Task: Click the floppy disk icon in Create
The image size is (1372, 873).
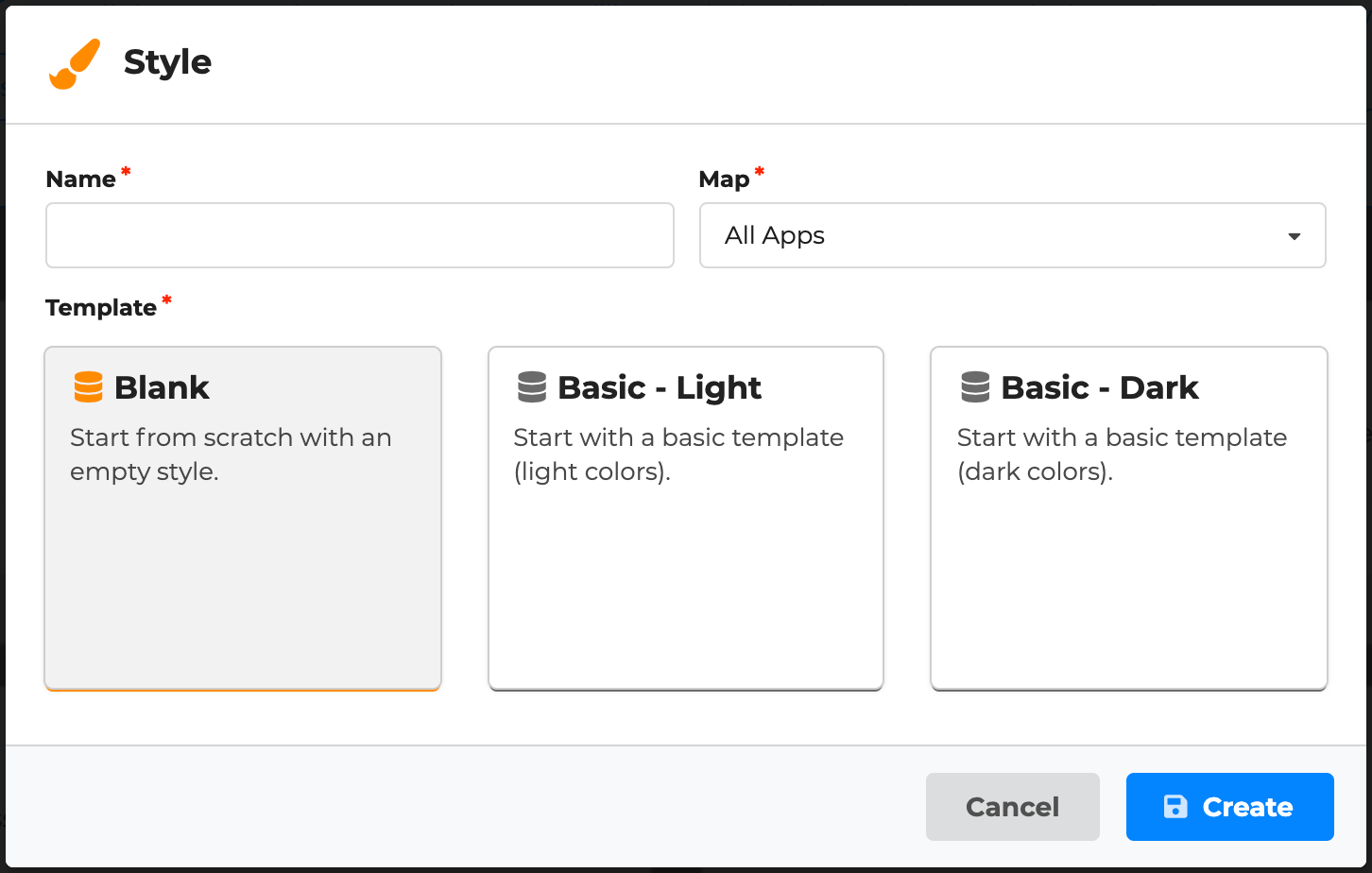Action: pyautogui.click(x=1175, y=807)
